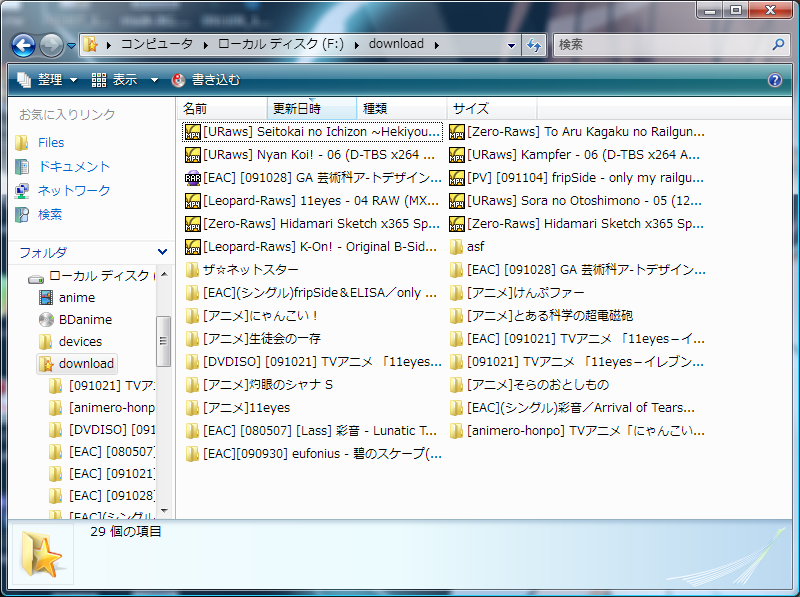This screenshot has width=800, height=597.
Task: Select [EAC] [080507] folder in tree
Action: (x=102, y=452)
